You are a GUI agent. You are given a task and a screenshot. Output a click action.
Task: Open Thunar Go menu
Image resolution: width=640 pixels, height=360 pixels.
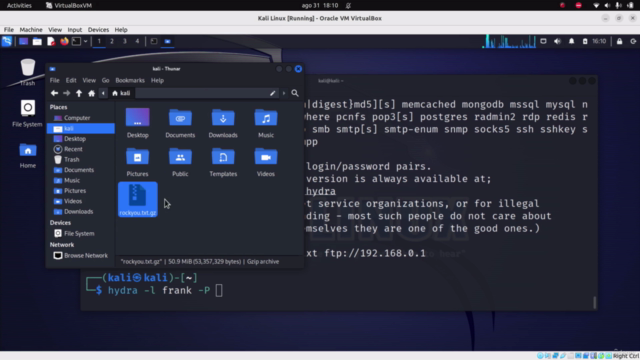(x=106, y=80)
